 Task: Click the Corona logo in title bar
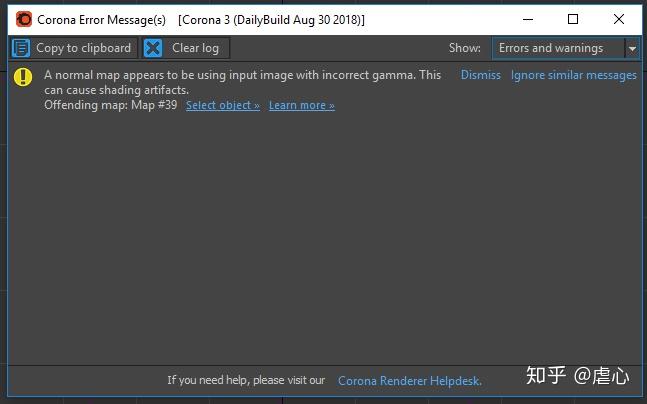coord(24,19)
